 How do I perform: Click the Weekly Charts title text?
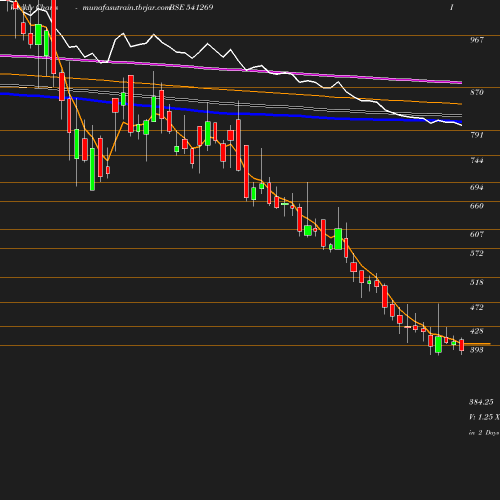pos(34,7)
